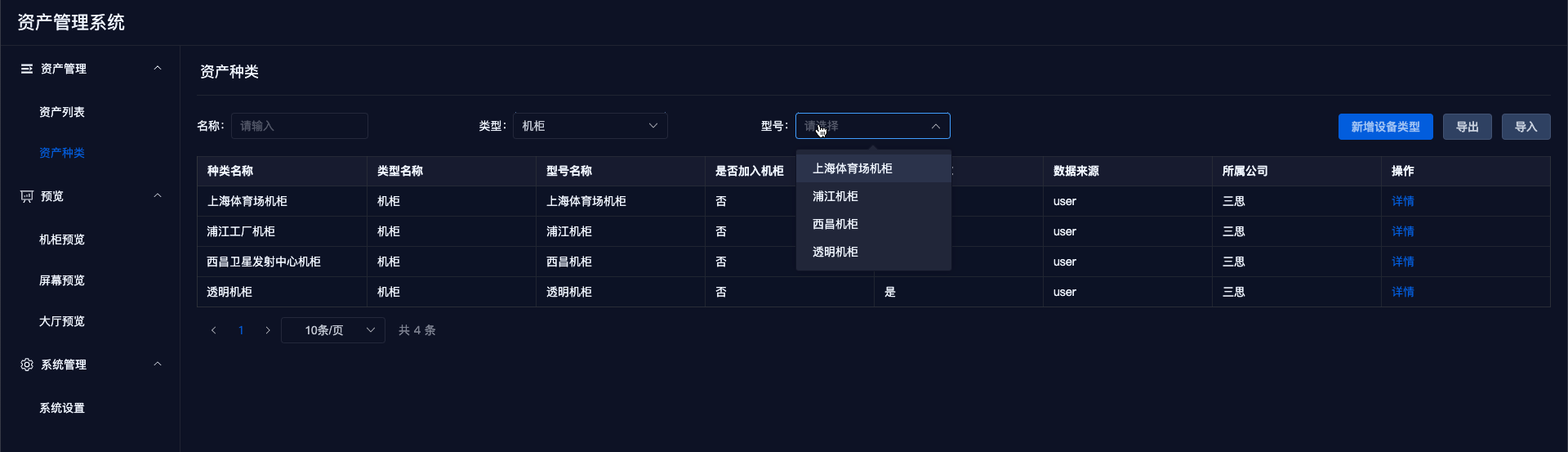Click the 导出 export button

point(1468,127)
